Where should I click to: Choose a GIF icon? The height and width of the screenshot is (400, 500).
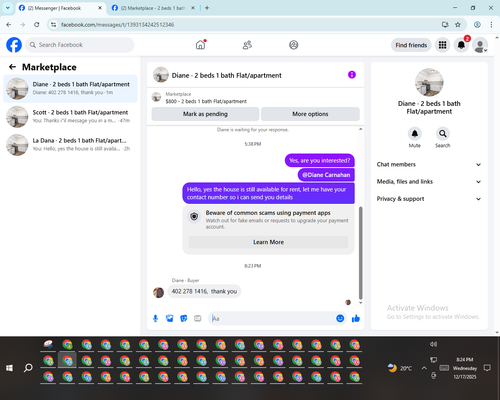(x=198, y=318)
